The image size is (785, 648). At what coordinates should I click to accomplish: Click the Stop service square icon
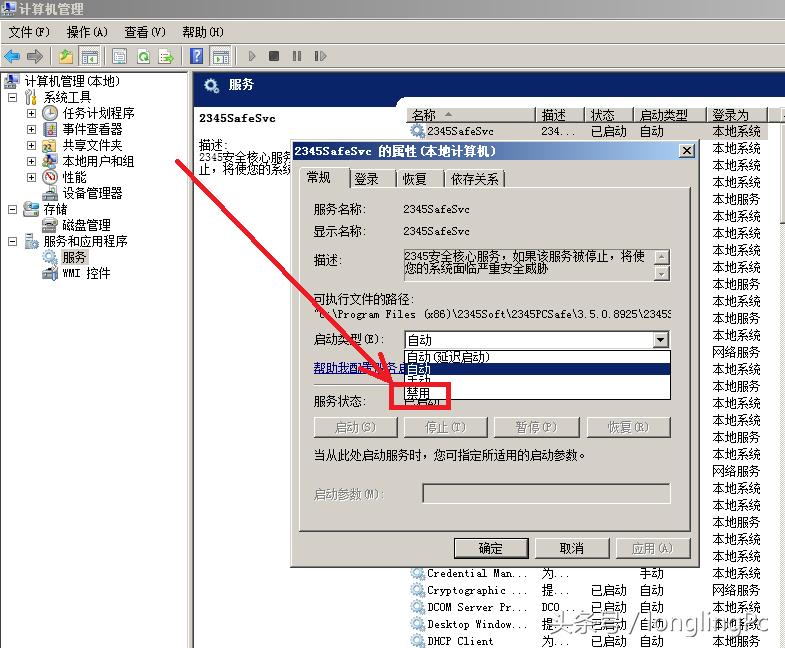pos(274,56)
